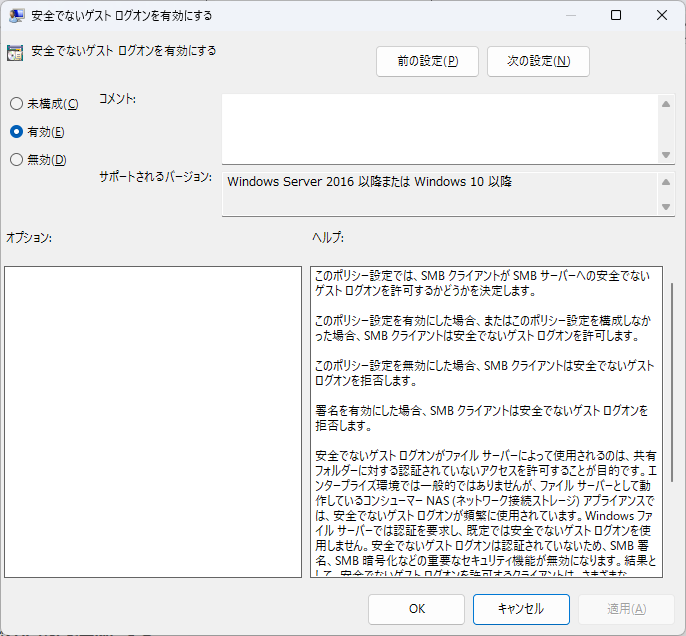Go to 前の設定 (Previous Setting)
This screenshot has height=636, width=686.
pos(427,61)
